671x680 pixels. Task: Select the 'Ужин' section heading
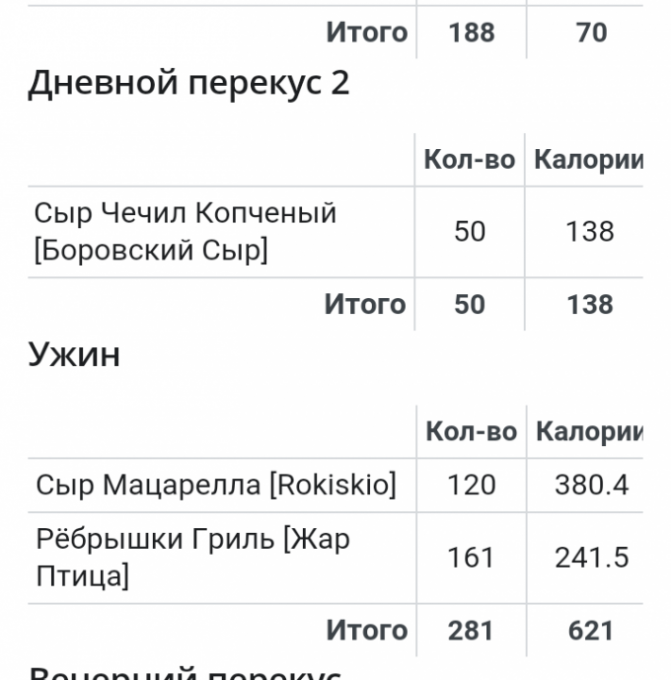74,354
